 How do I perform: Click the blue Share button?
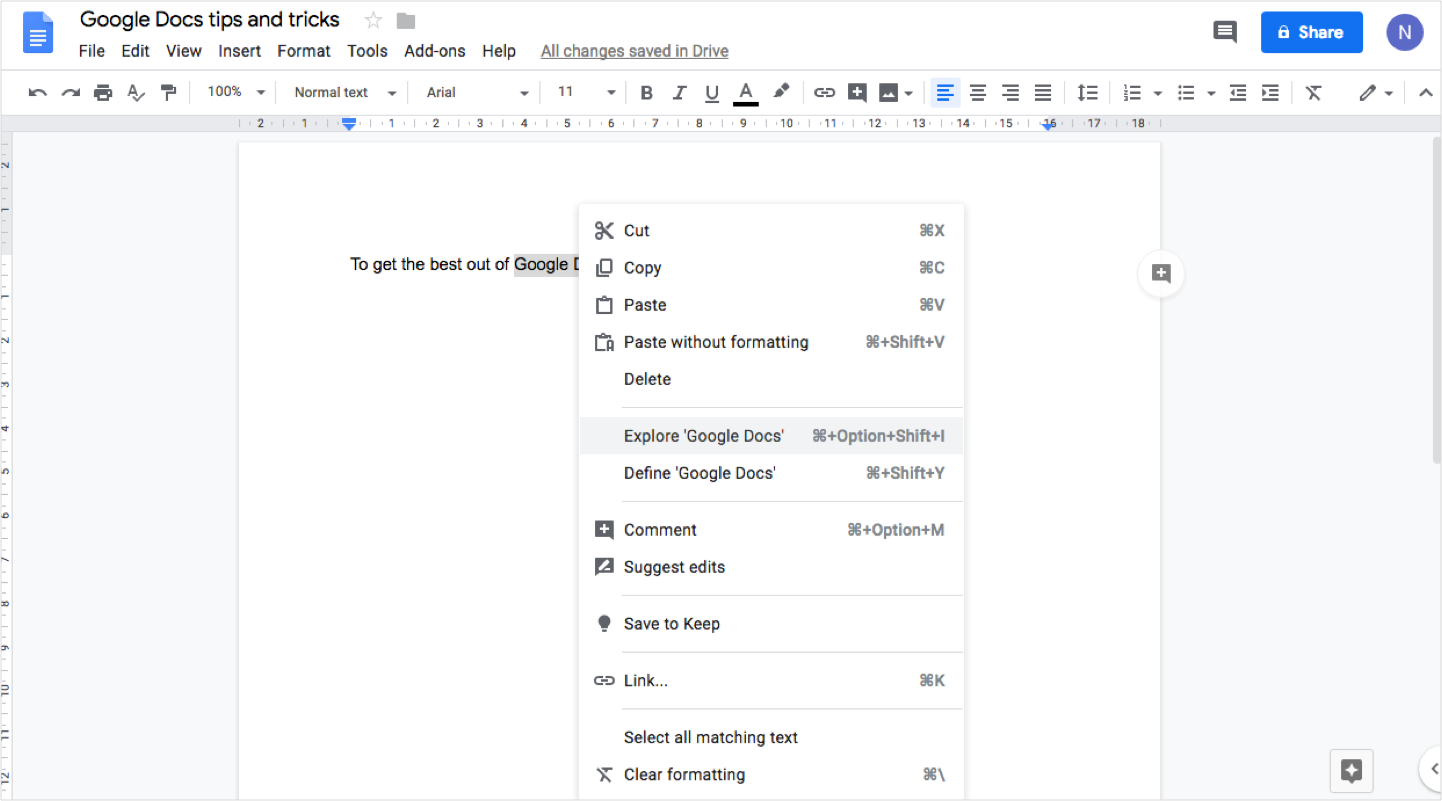pyautogui.click(x=1311, y=32)
